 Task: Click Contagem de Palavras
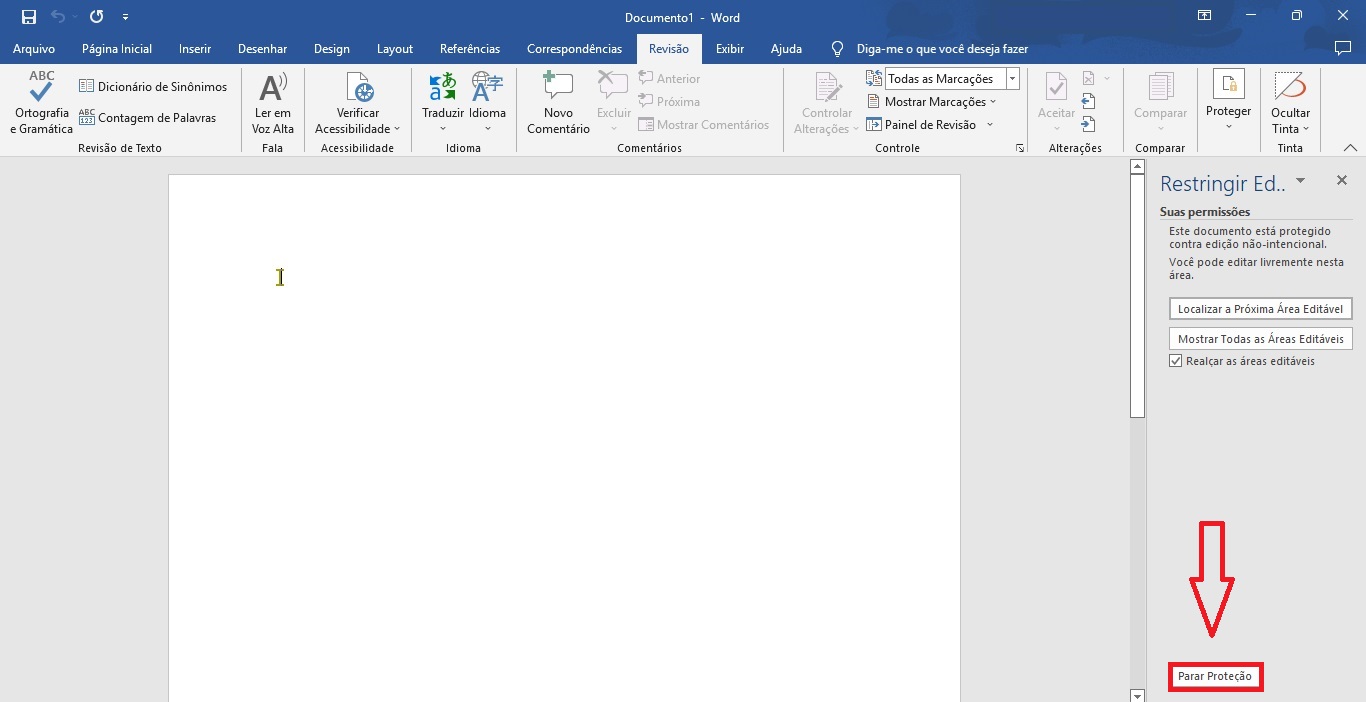(x=147, y=118)
